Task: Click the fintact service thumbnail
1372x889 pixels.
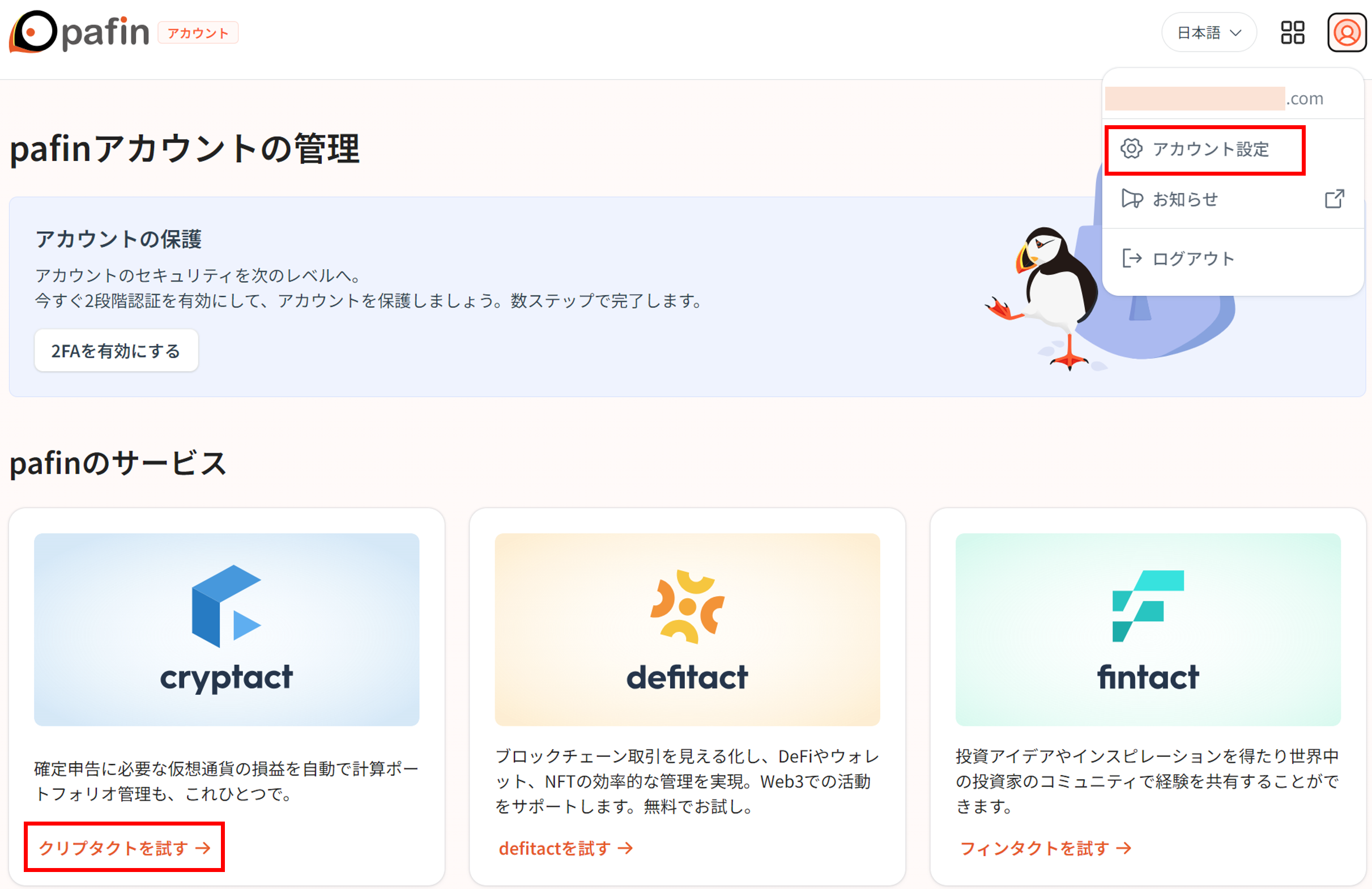Action: [1148, 629]
